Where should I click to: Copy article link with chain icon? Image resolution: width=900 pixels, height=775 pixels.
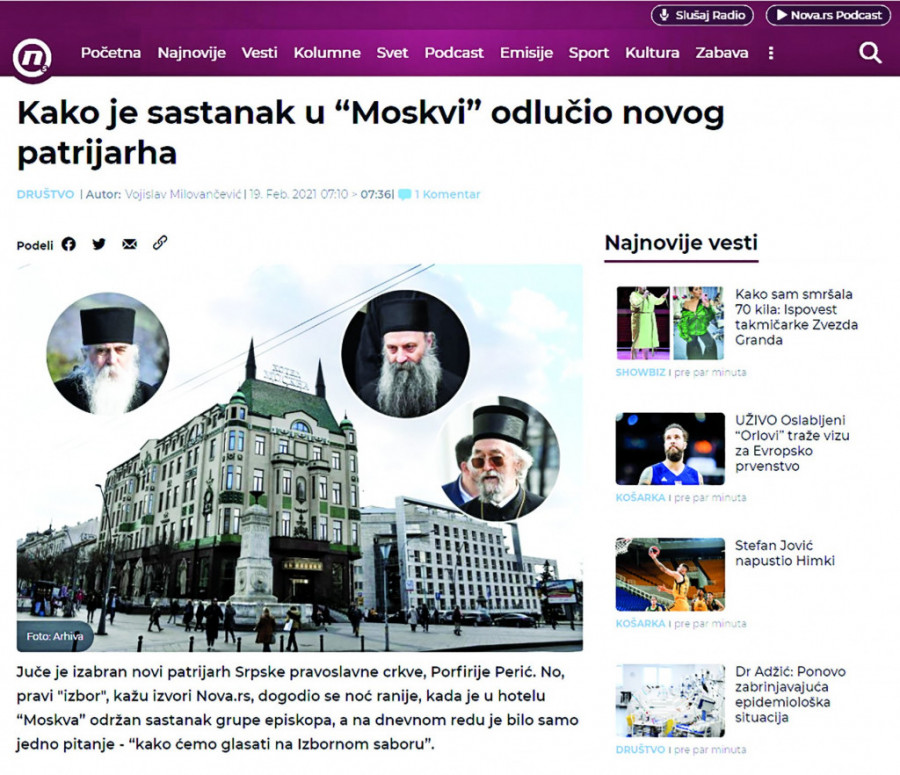click(160, 243)
